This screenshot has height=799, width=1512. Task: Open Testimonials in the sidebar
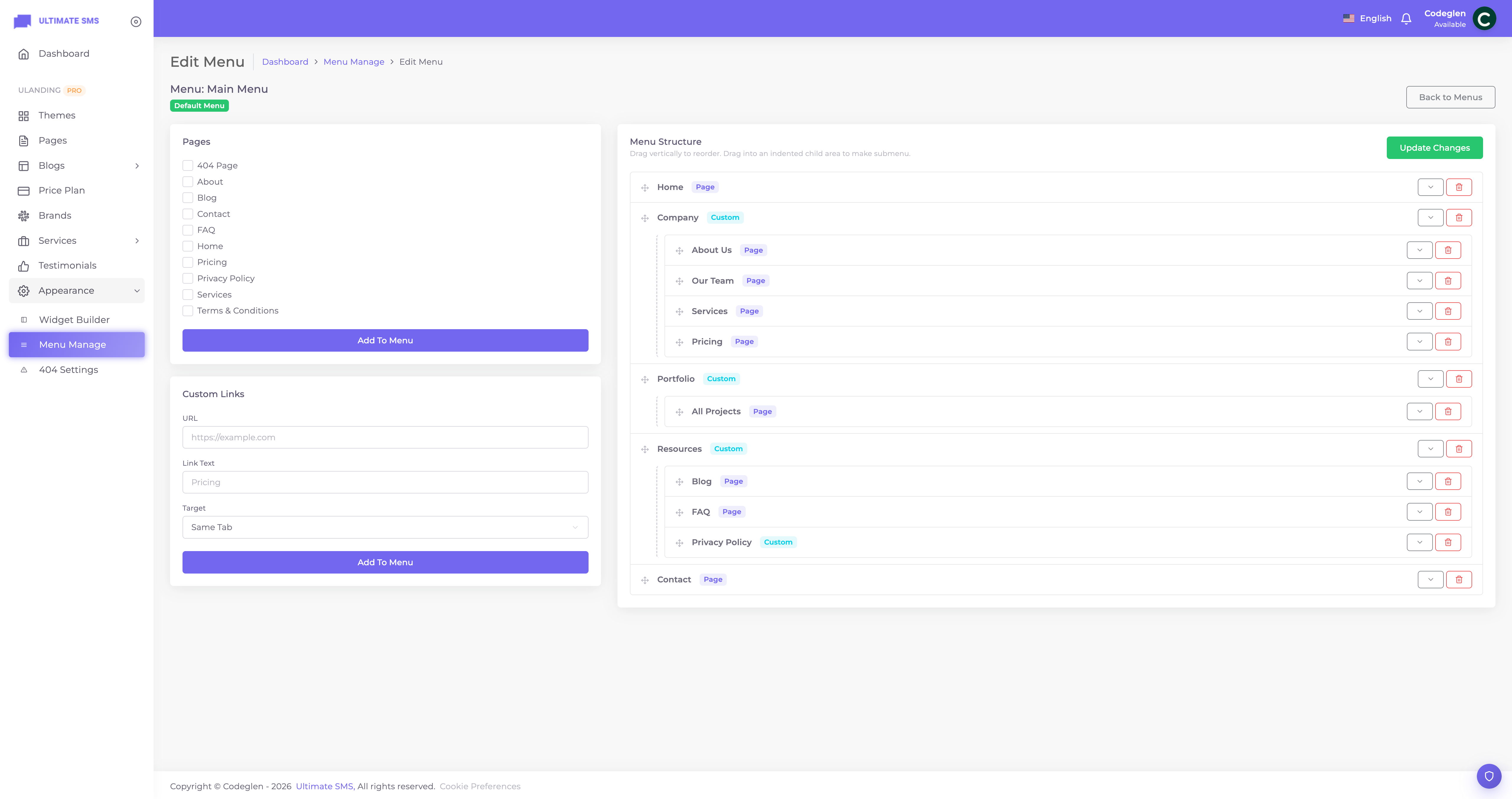click(77, 266)
